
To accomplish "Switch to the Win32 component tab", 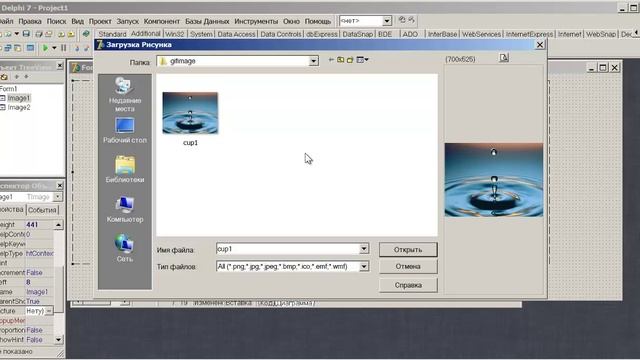I will click(x=174, y=34).
